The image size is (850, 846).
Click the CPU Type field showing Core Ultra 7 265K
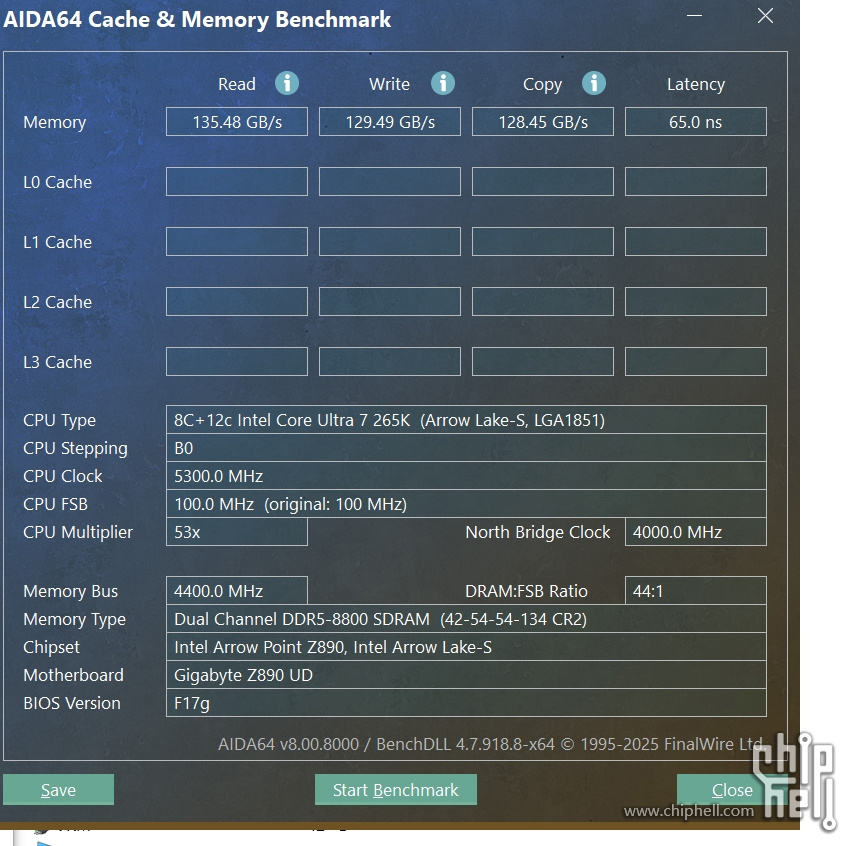(x=466, y=420)
